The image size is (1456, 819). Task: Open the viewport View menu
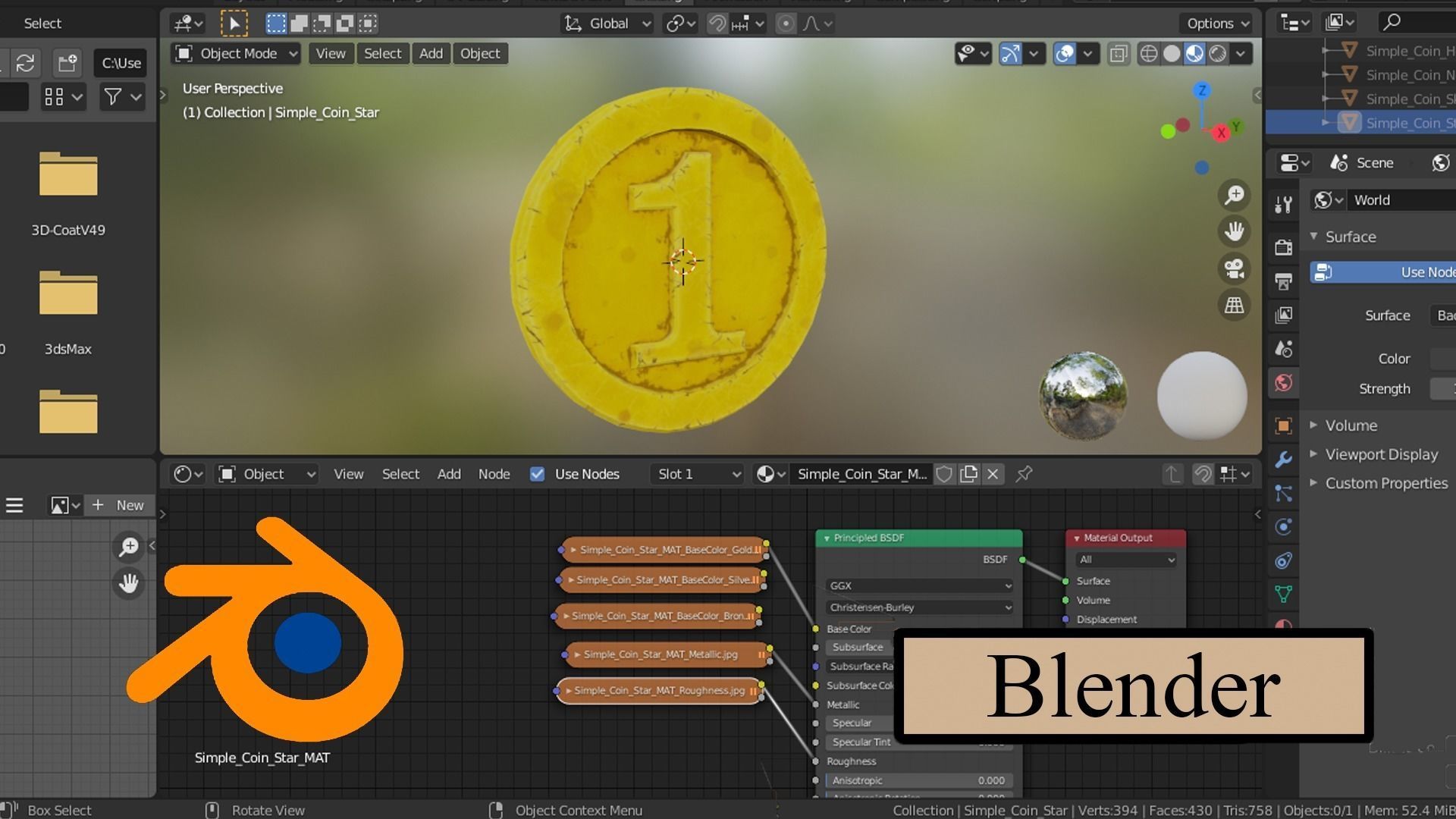pyautogui.click(x=330, y=54)
